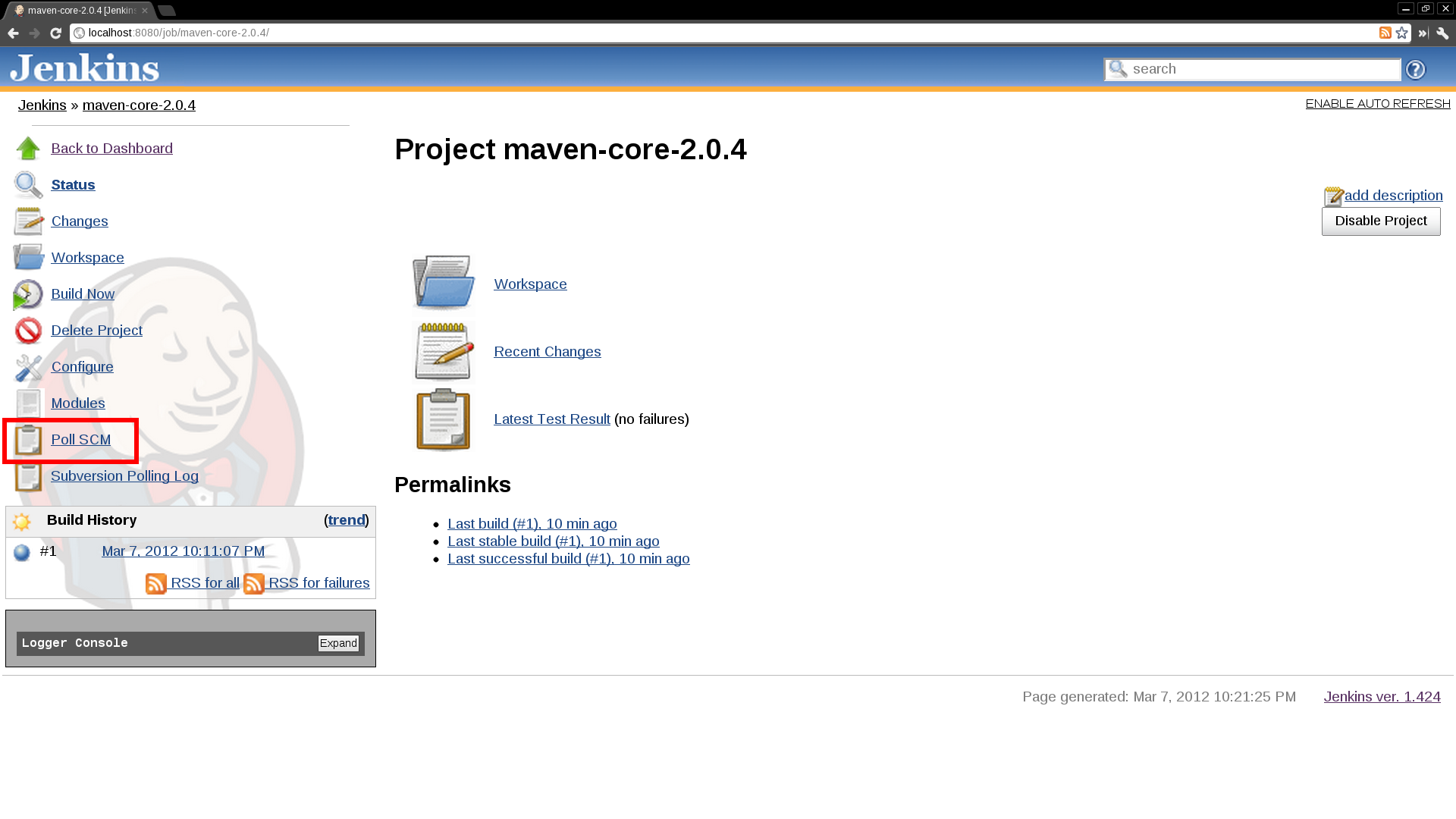Click the Recent Changes notepad icon
Viewport: 1456px width, 819px height.
tap(443, 351)
